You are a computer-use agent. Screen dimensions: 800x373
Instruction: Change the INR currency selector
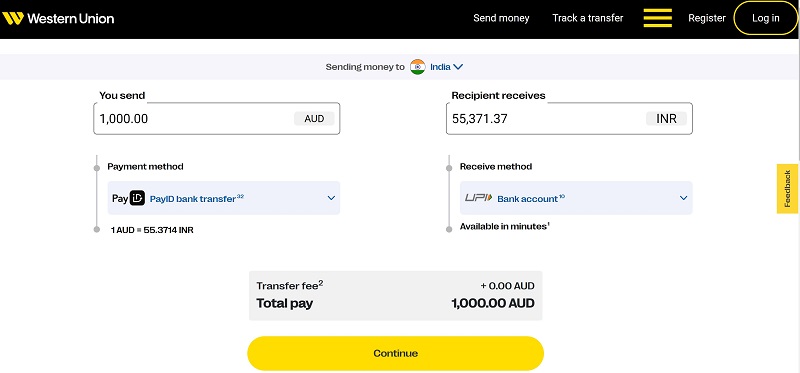666,119
